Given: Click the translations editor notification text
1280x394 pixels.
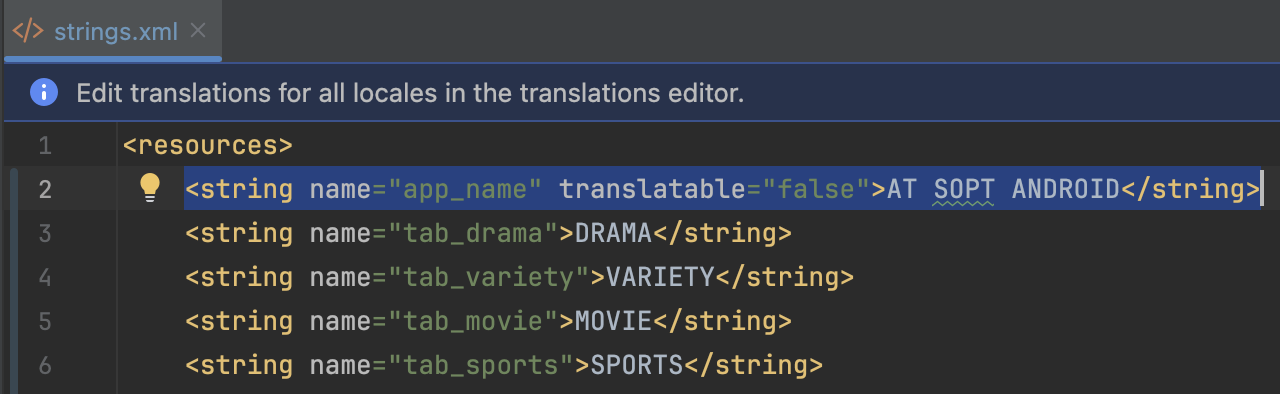Looking at the screenshot, I should [410, 94].
